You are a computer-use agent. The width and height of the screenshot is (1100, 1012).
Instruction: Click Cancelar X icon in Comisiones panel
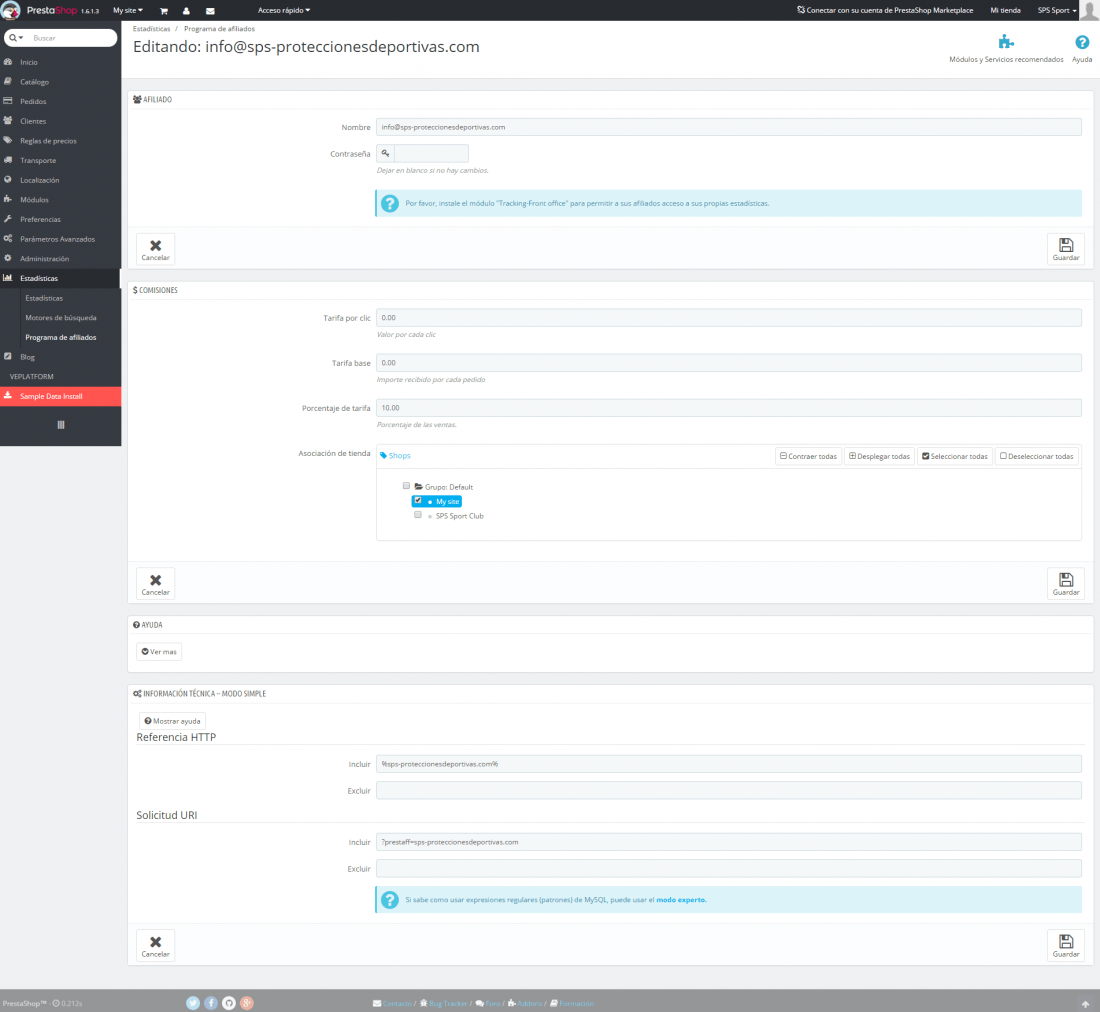pos(155,583)
